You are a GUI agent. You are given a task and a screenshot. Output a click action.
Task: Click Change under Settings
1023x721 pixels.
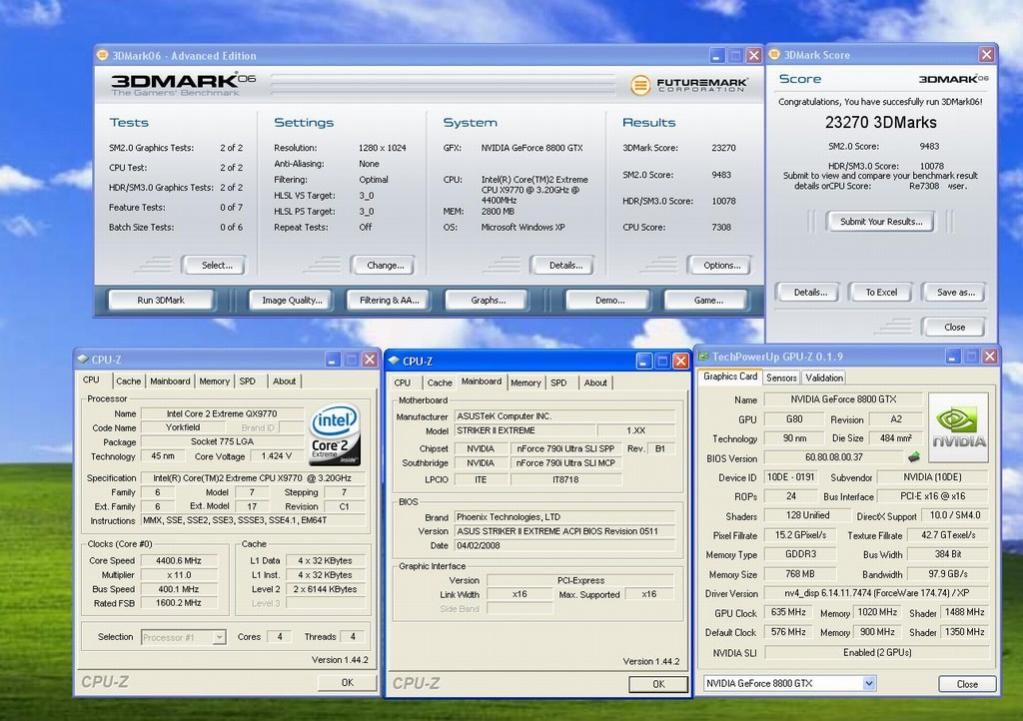[385, 265]
